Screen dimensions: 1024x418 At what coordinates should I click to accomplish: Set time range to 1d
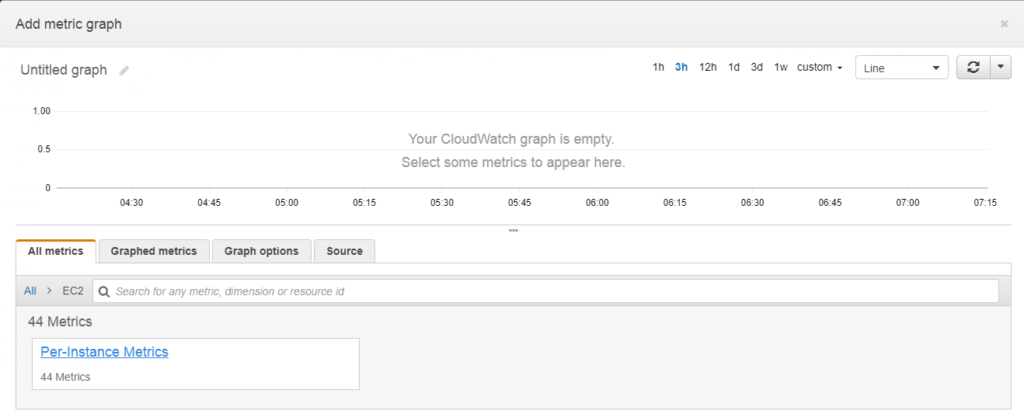pos(734,67)
